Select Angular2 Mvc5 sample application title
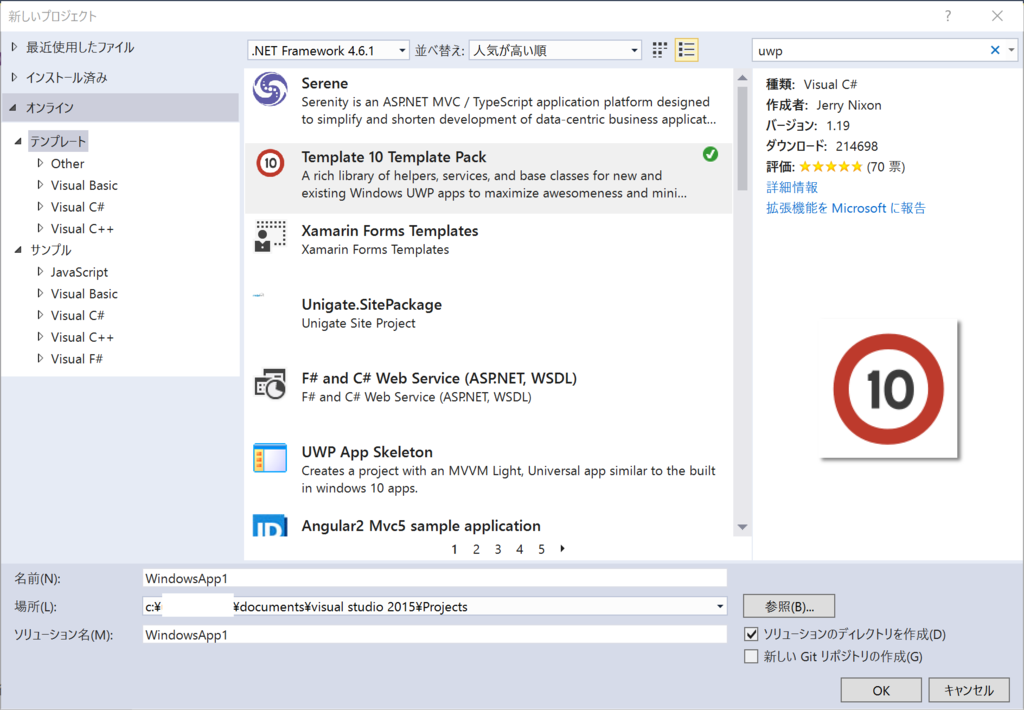Image resolution: width=1024 pixels, height=710 pixels. click(x=421, y=526)
